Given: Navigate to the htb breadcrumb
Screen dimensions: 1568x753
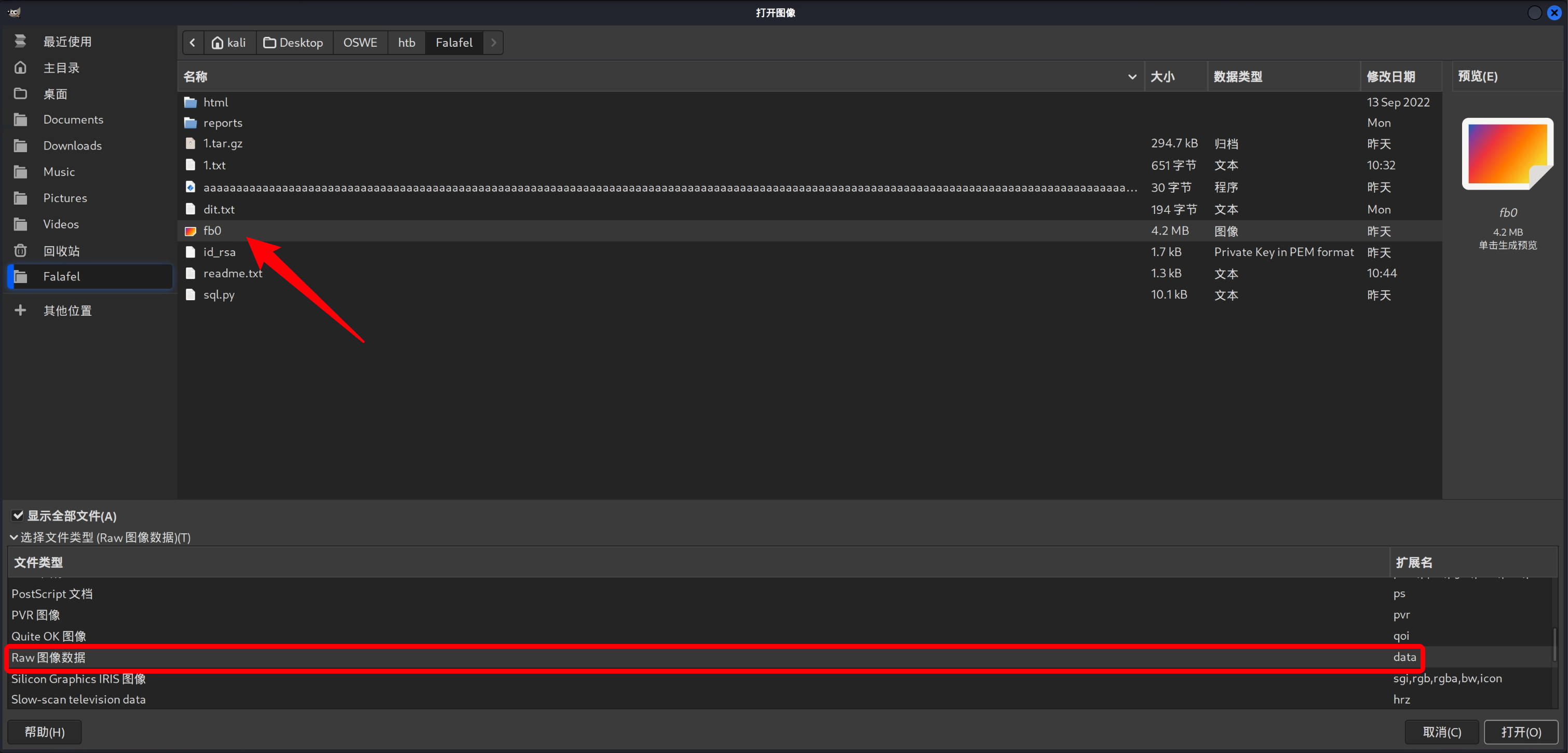Looking at the screenshot, I should click(x=406, y=43).
